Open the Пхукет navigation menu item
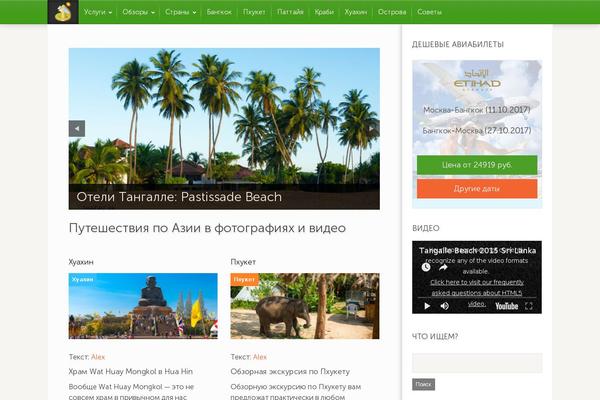This screenshot has height=400, width=600. [254, 12]
